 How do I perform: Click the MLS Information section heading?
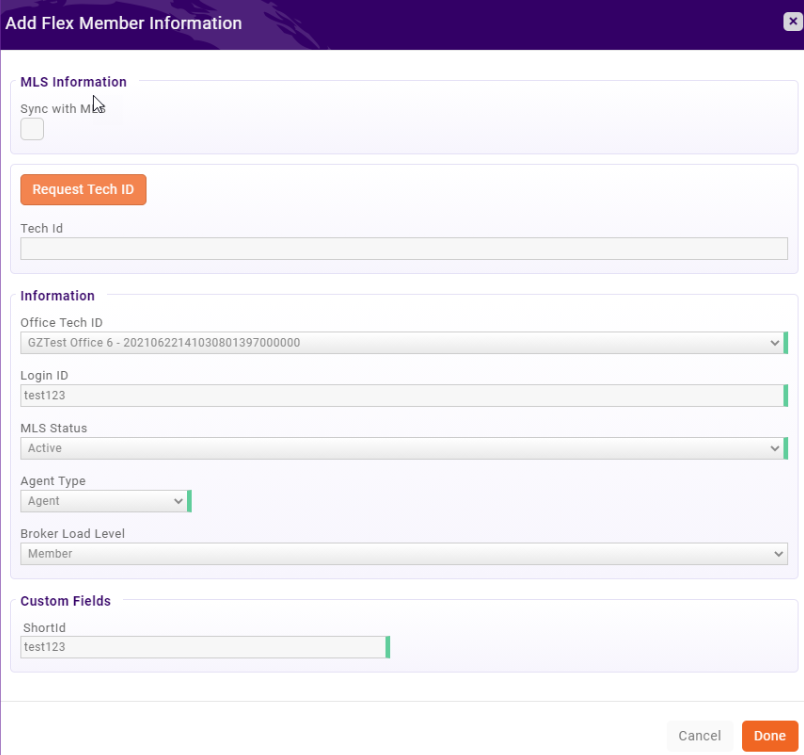pyautogui.click(x=73, y=82)
